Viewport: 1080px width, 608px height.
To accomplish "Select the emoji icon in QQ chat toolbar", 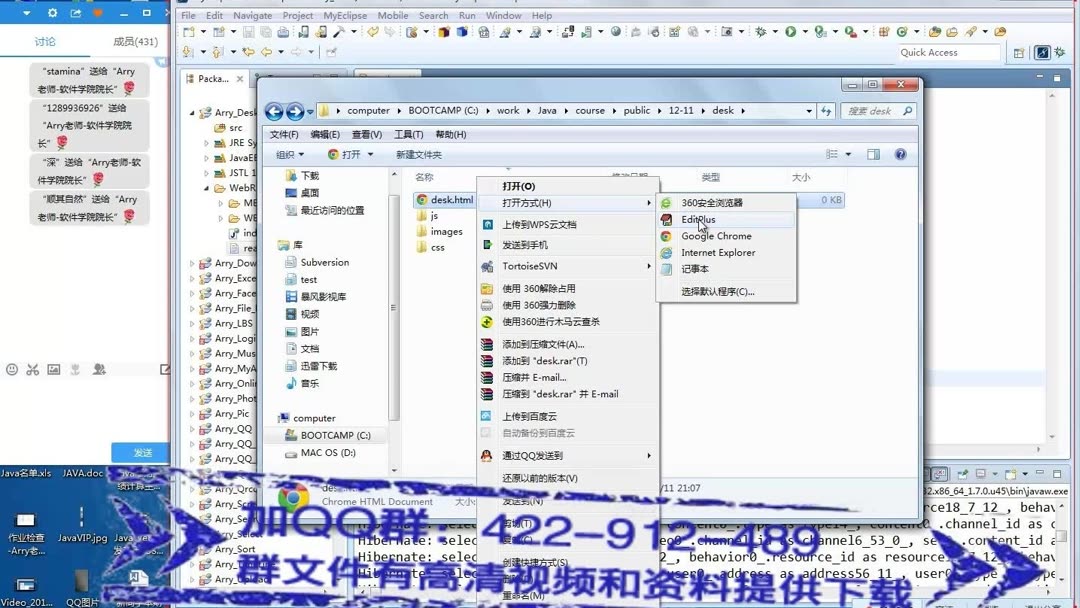I will pos(12,369).
